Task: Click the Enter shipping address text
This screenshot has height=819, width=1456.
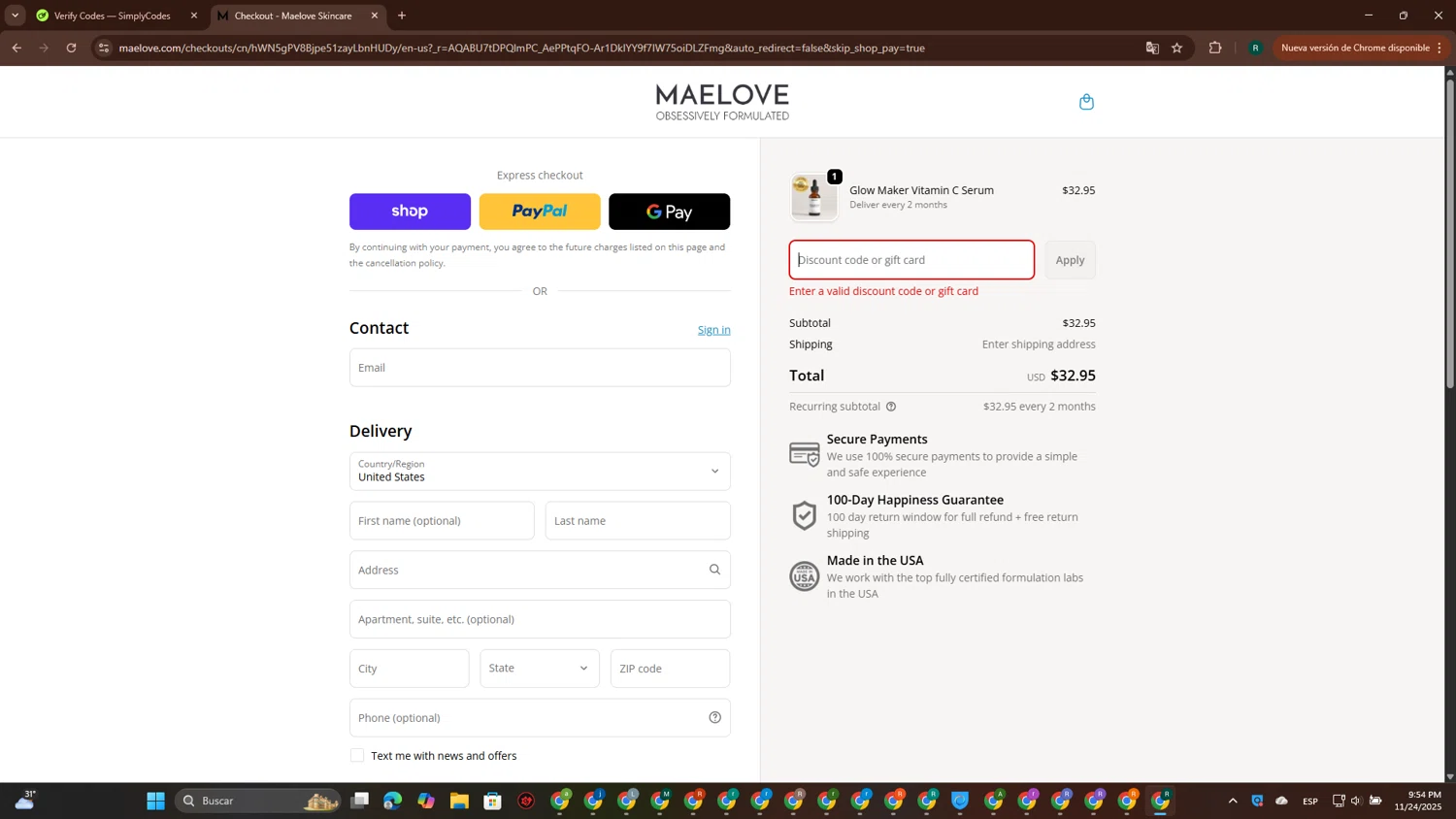Action: pos(1039,344)
